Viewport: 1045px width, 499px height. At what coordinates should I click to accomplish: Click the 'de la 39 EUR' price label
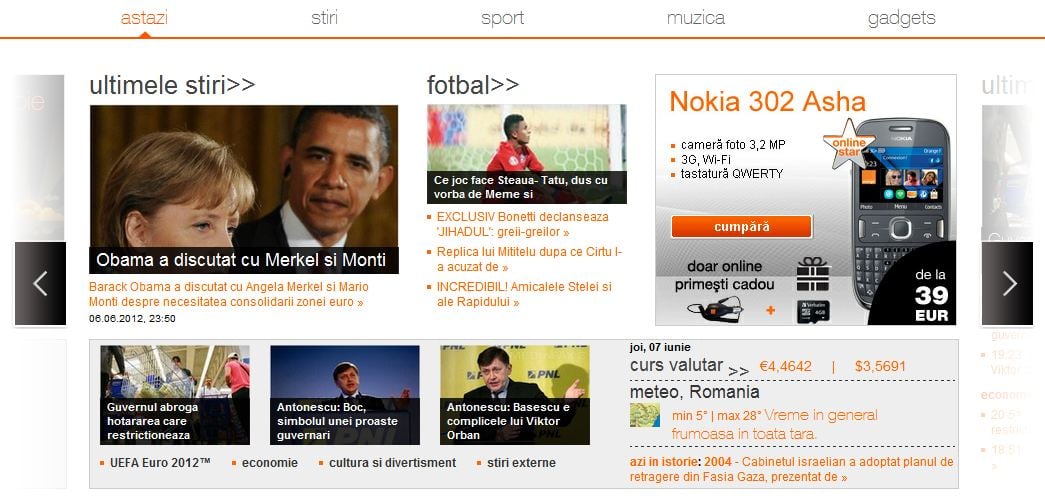pyautogui.click(x=931, y=295)
